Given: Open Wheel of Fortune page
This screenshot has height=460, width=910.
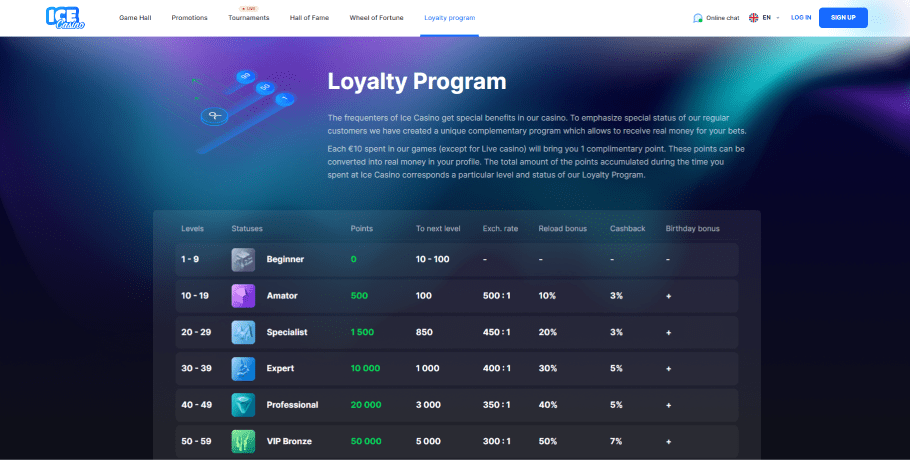Looking at the screenshot, I should pos(379,18).
